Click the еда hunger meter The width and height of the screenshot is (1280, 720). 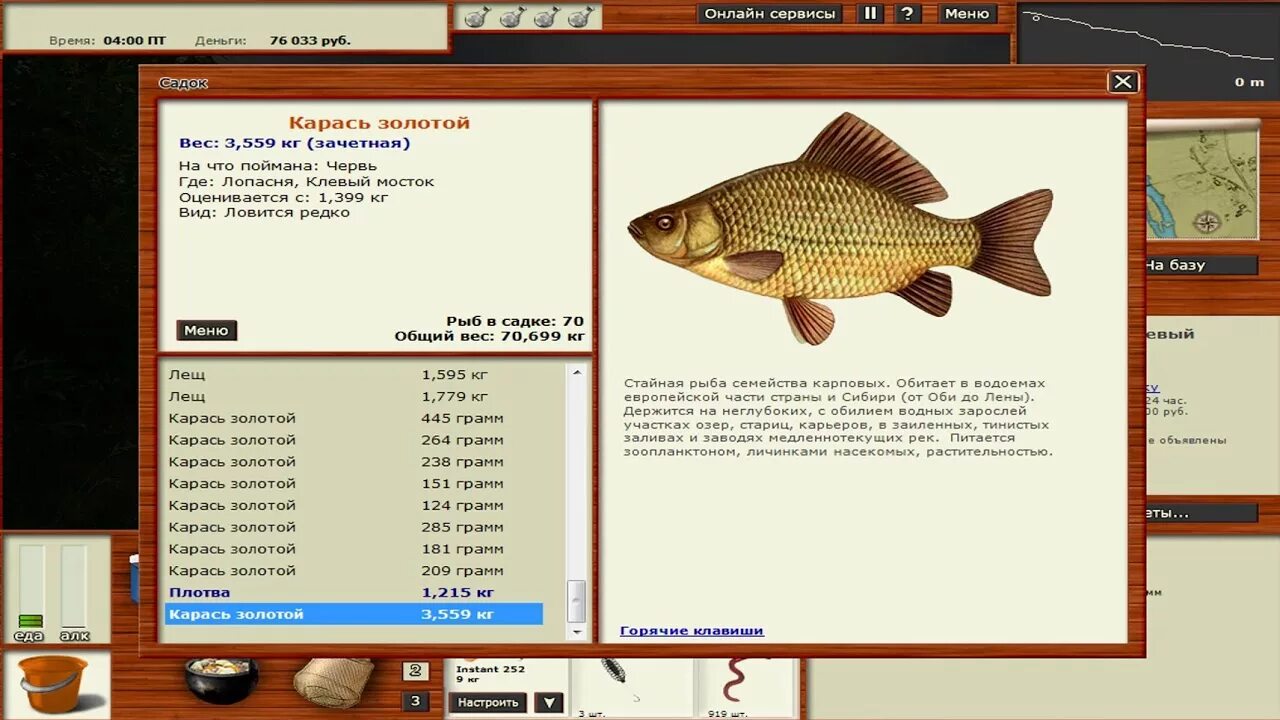(31, 587)
